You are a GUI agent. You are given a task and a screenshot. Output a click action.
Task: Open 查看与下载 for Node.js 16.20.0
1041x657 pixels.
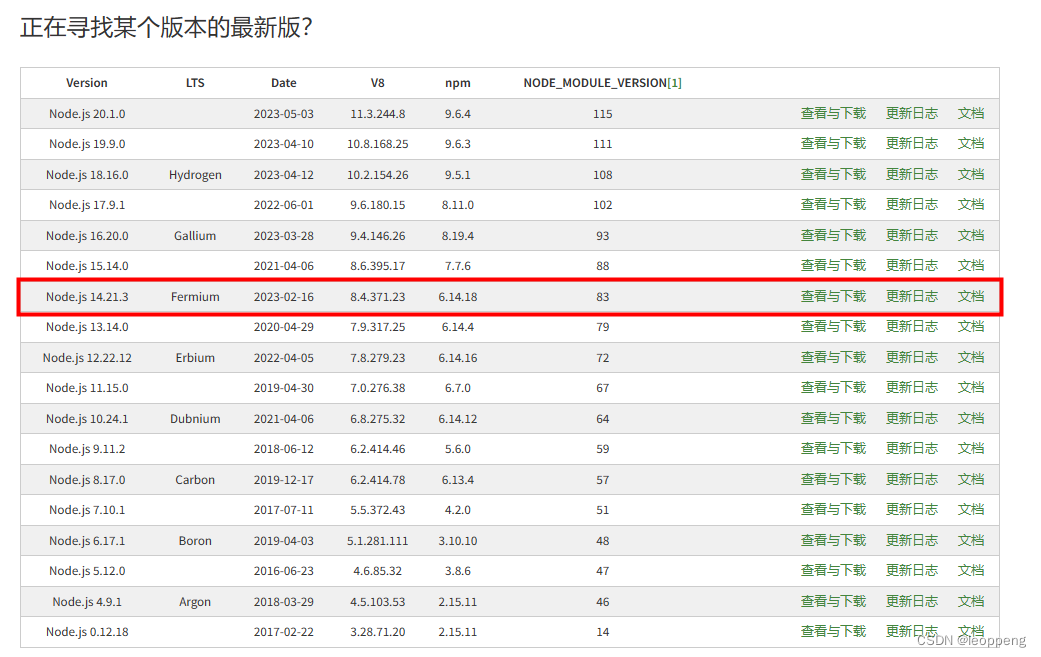[x=833, y=236]
